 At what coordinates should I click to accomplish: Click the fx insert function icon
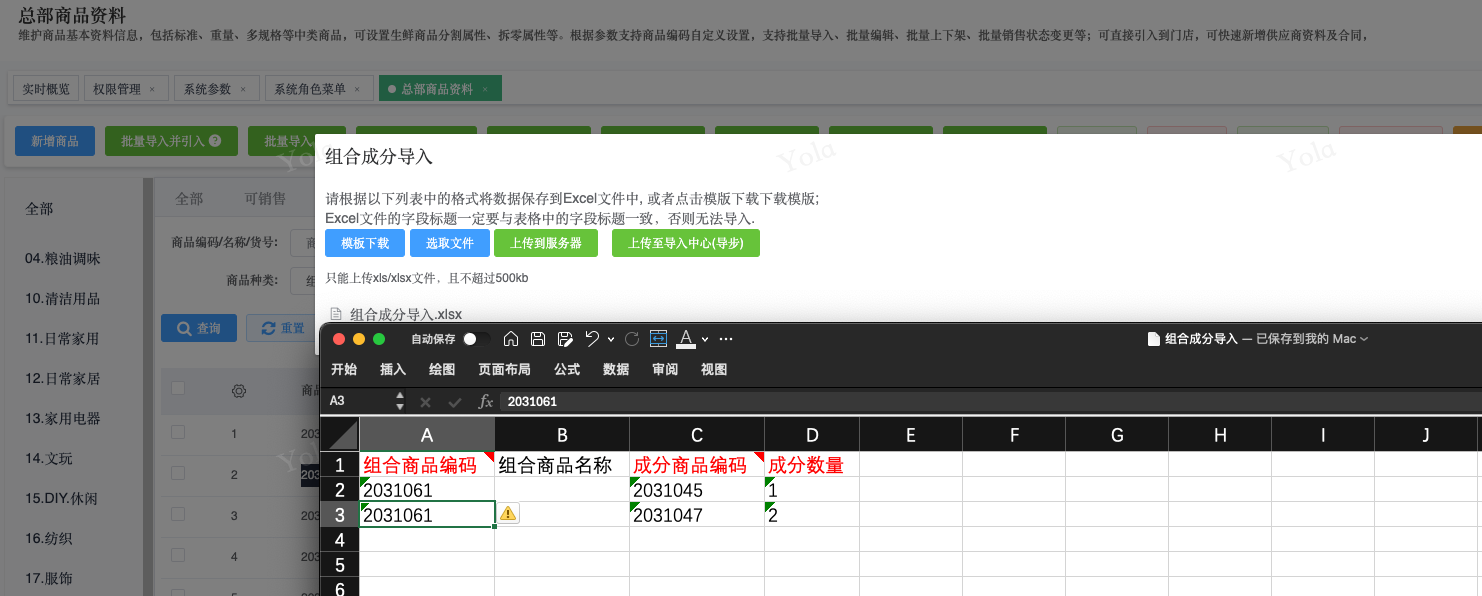tap(486, 401)
